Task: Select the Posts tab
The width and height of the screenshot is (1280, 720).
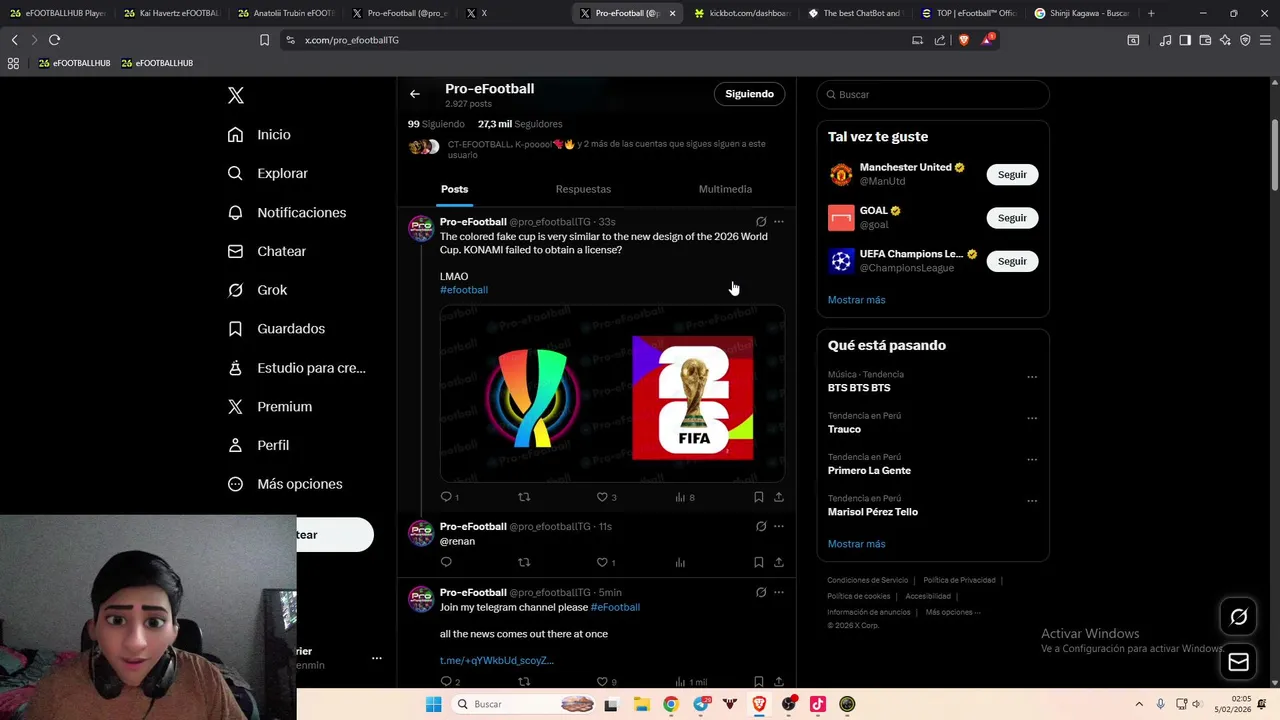Action: point(454,189)
